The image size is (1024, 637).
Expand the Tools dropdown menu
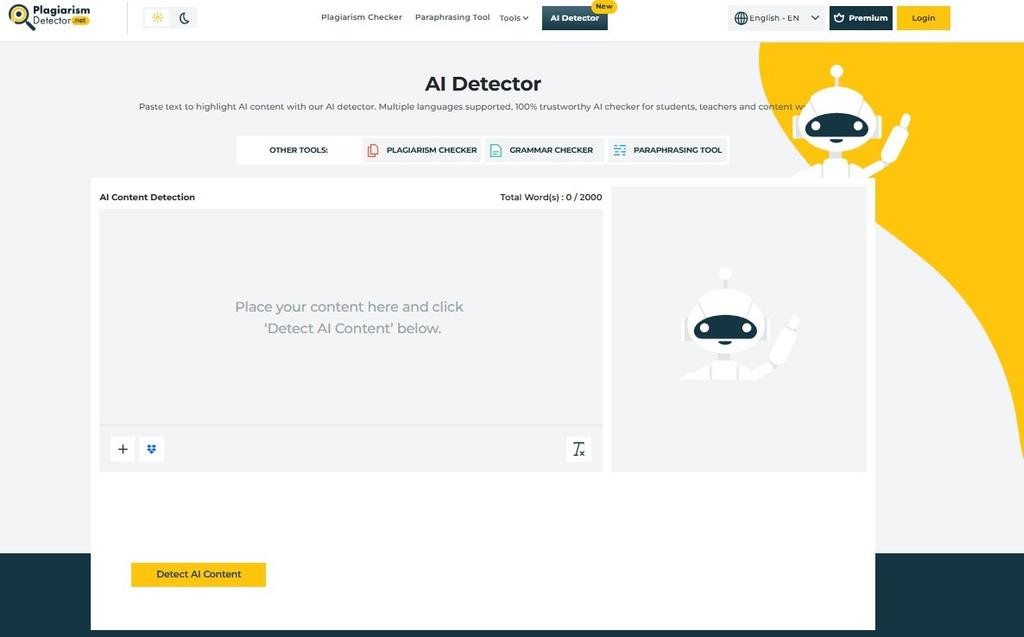click(x=514, y=18)
